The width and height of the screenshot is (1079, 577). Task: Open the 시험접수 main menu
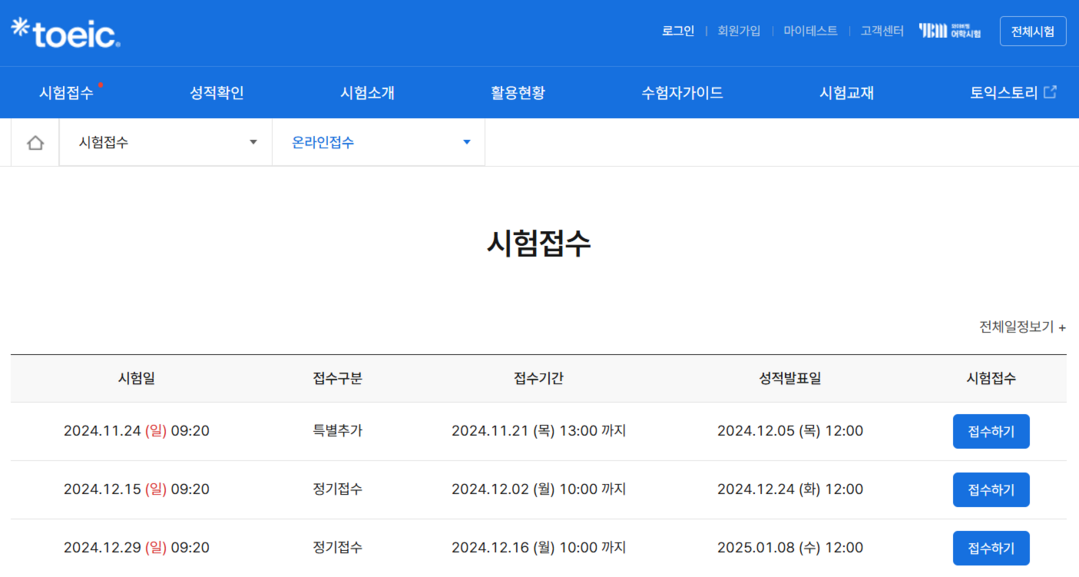tap(67, 93)
